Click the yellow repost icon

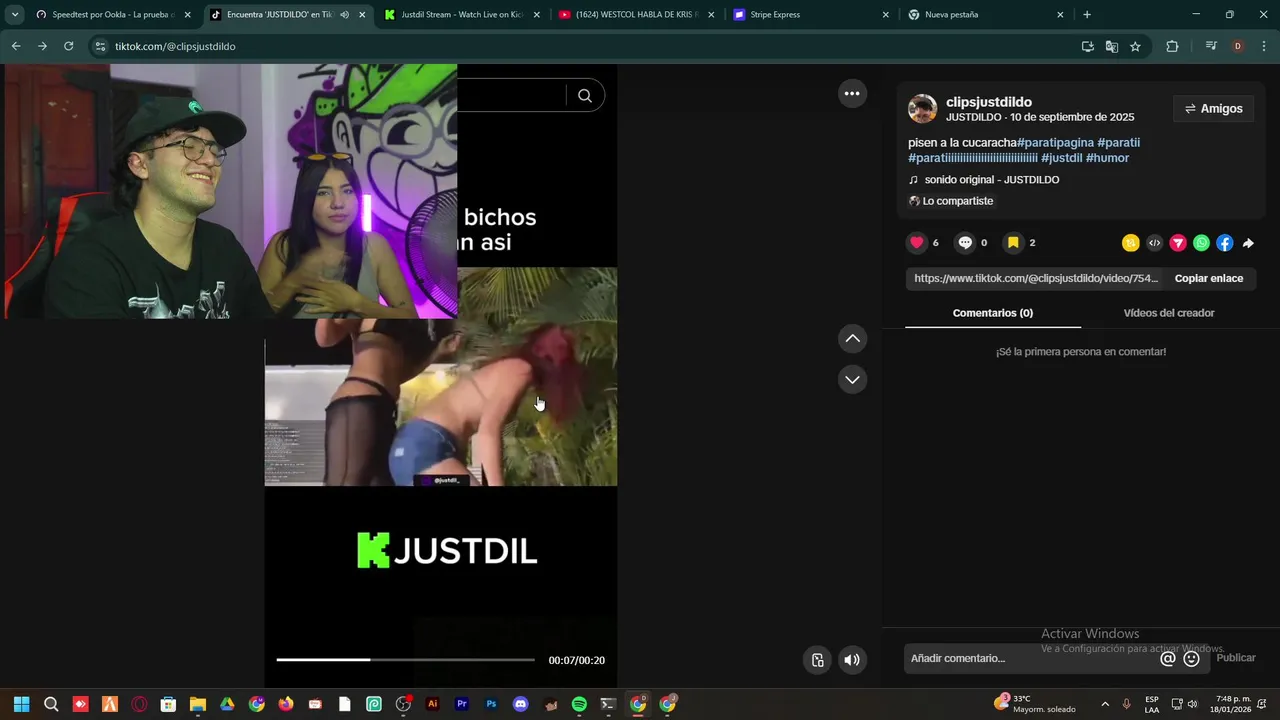pyautogui.click(x=1131, y=243)
